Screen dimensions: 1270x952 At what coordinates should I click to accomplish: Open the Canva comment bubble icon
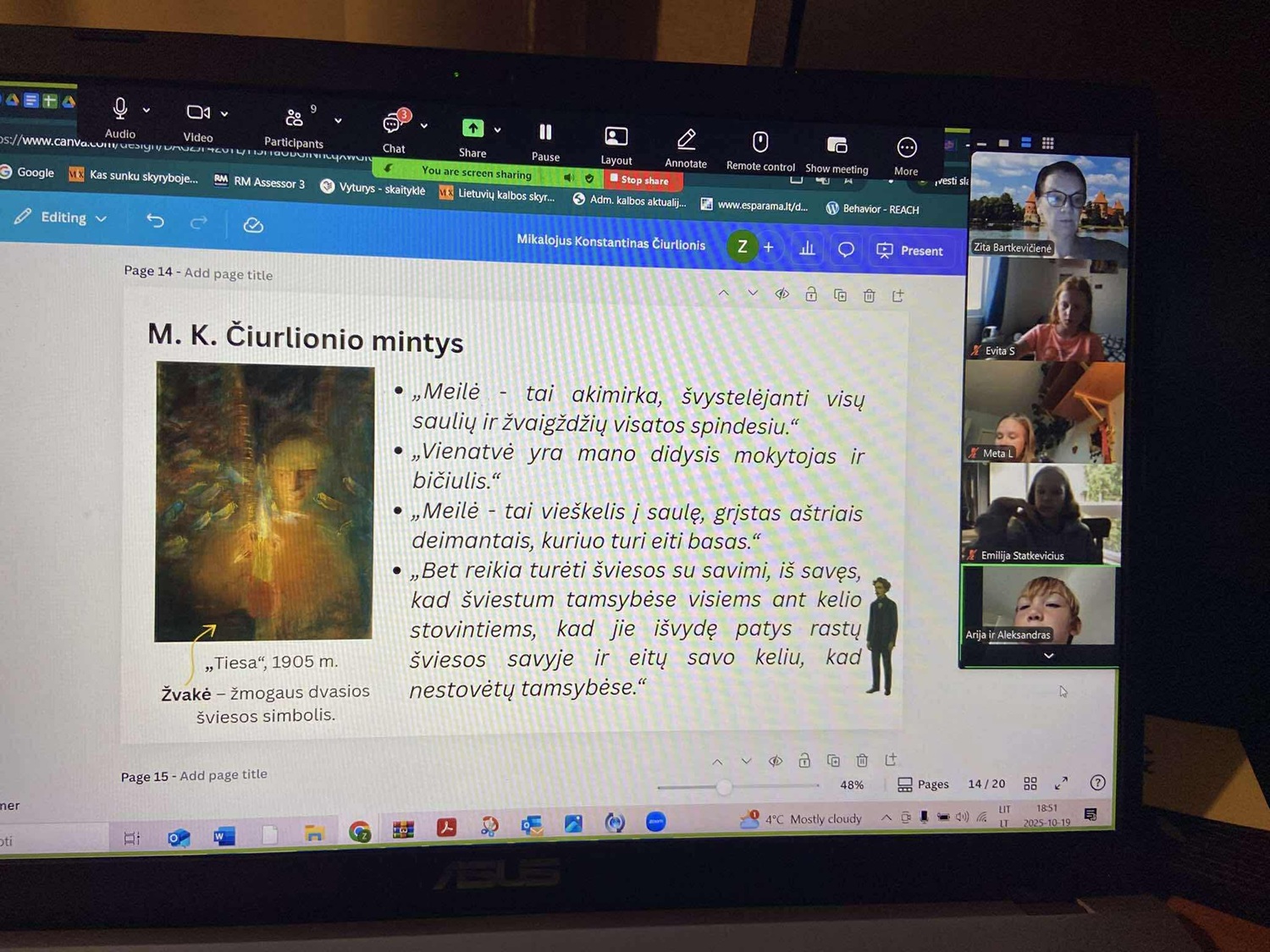(x=846, y=250)
